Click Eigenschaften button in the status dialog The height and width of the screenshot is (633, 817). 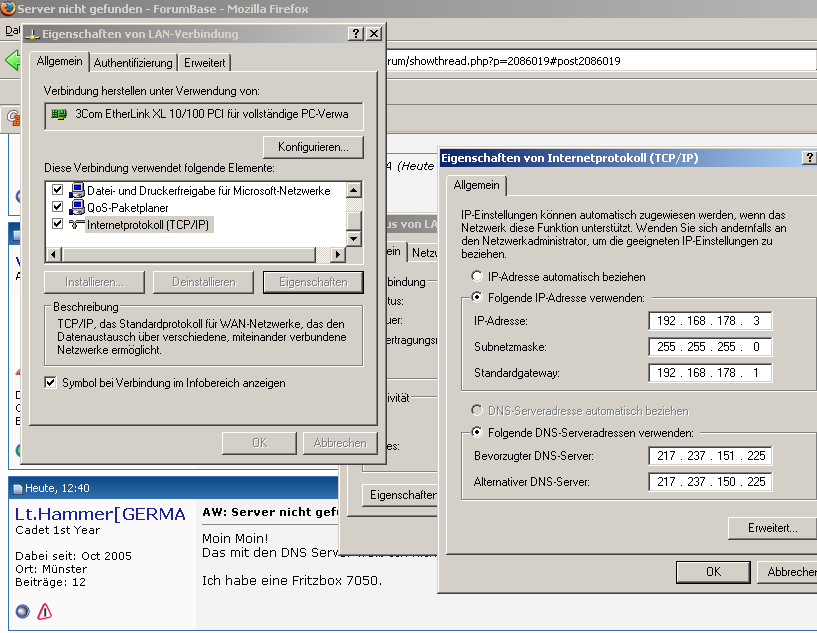click(400, 494)
